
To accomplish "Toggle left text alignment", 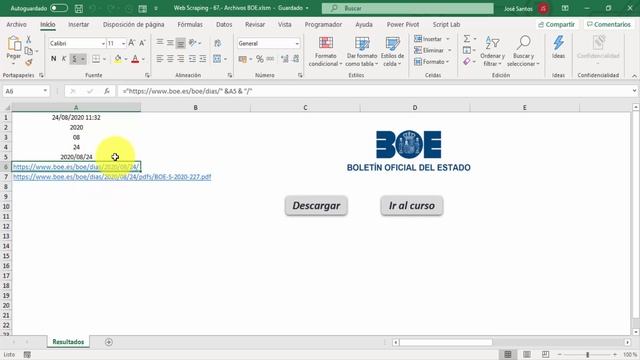I will click(160, 59).
